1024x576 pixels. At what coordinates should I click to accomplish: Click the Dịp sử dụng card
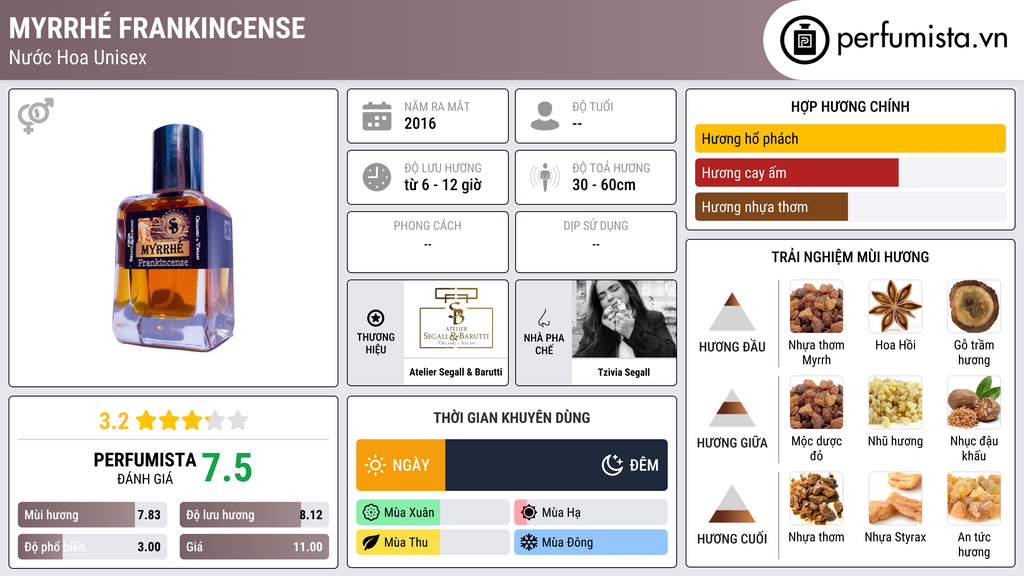[x=596, y=242]
